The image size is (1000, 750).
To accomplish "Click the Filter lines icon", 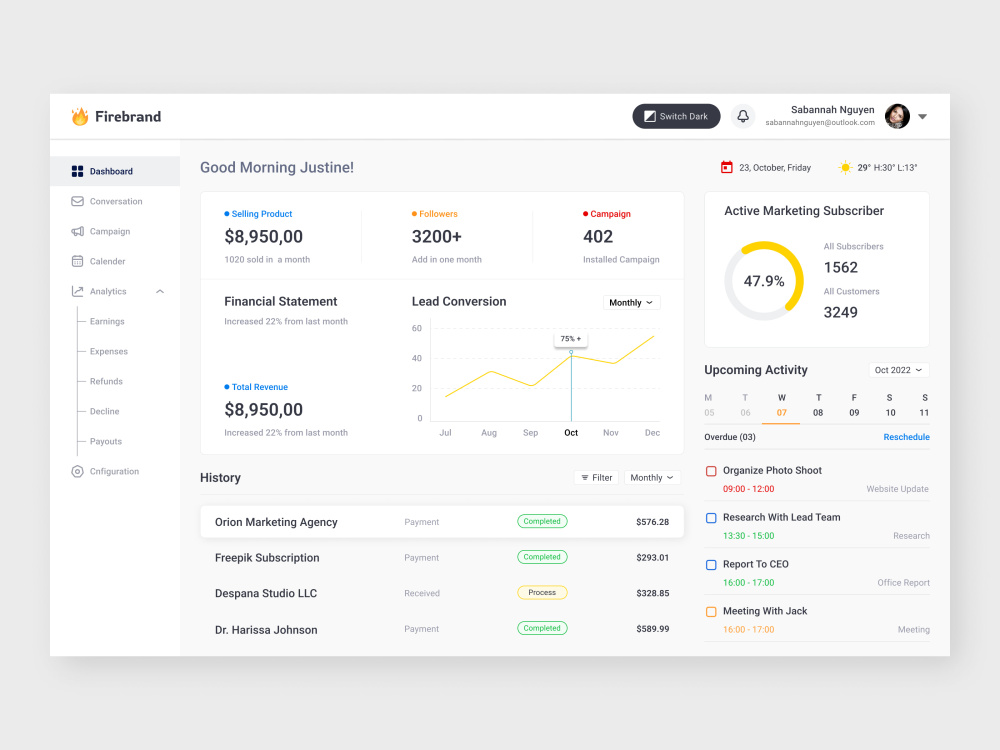I will tap(585, 478).
